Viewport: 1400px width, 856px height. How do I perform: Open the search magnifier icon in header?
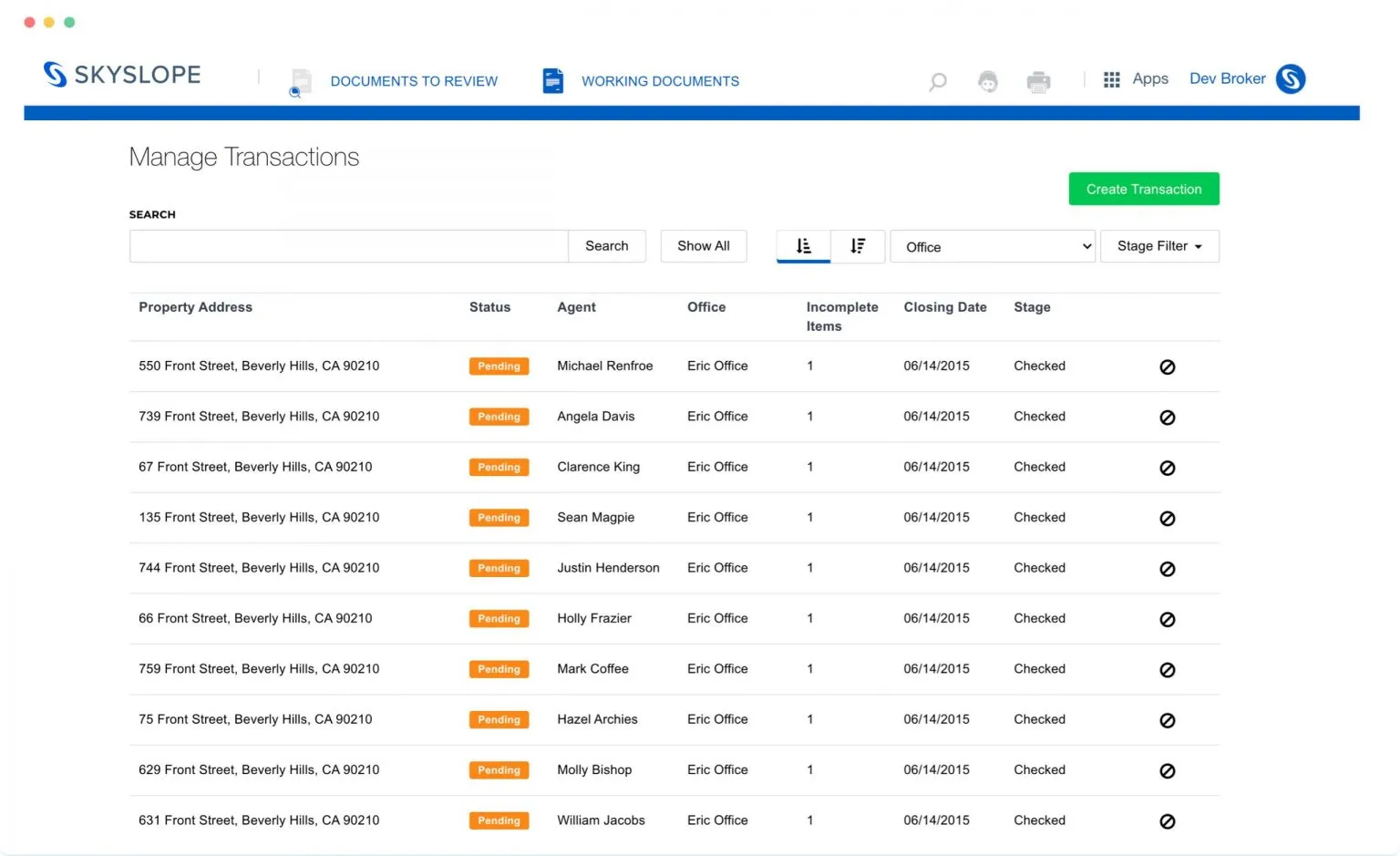point(937,82)
